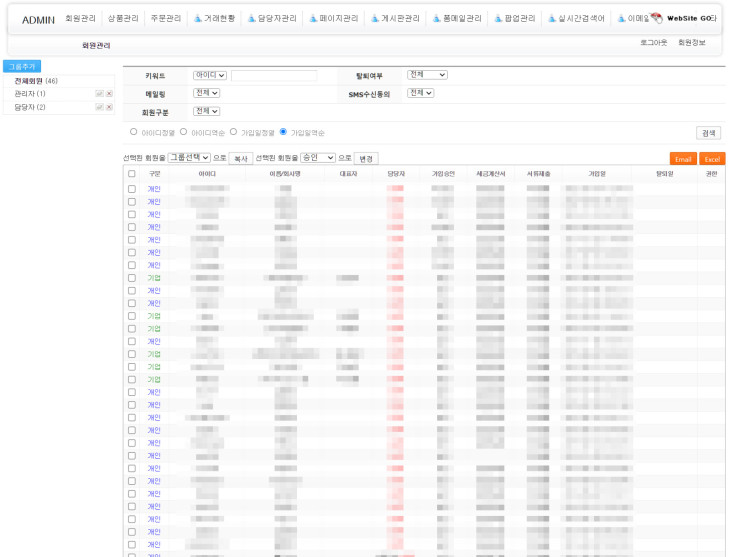The image size is (730, 557).
Task: Click the 검색 search button
Action: pyautogui.click(x=708, y=133)
